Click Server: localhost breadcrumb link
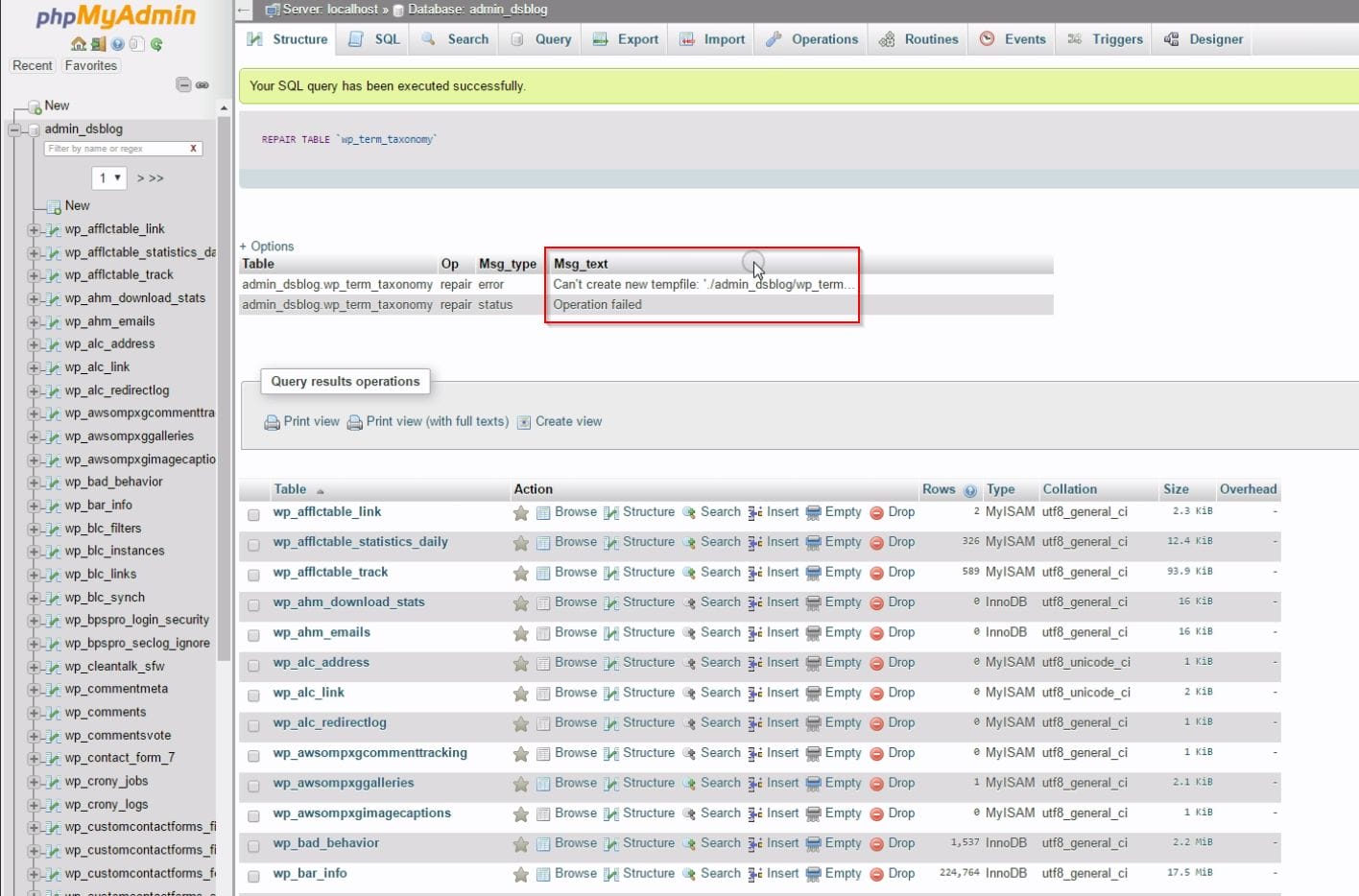The image size is (1359, 896). pyautogui.click(x=331, y=9)
